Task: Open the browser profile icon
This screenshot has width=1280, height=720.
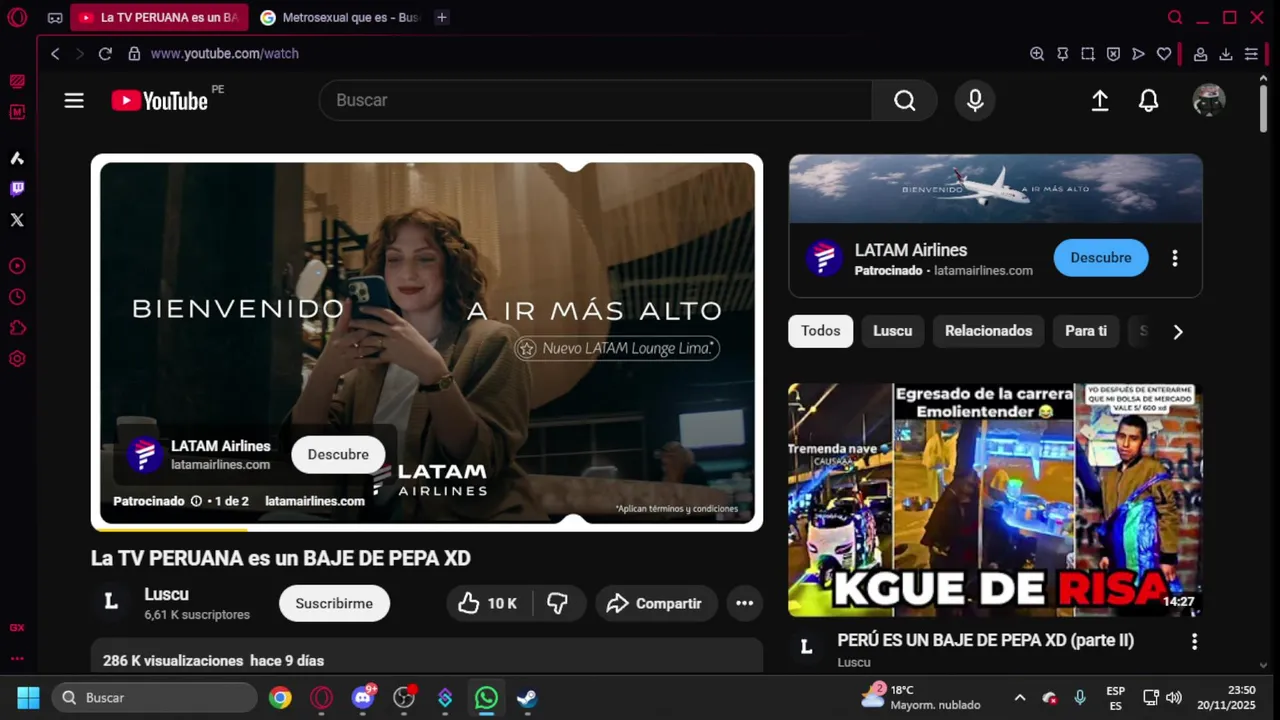Action: (x=1200, y=54)
